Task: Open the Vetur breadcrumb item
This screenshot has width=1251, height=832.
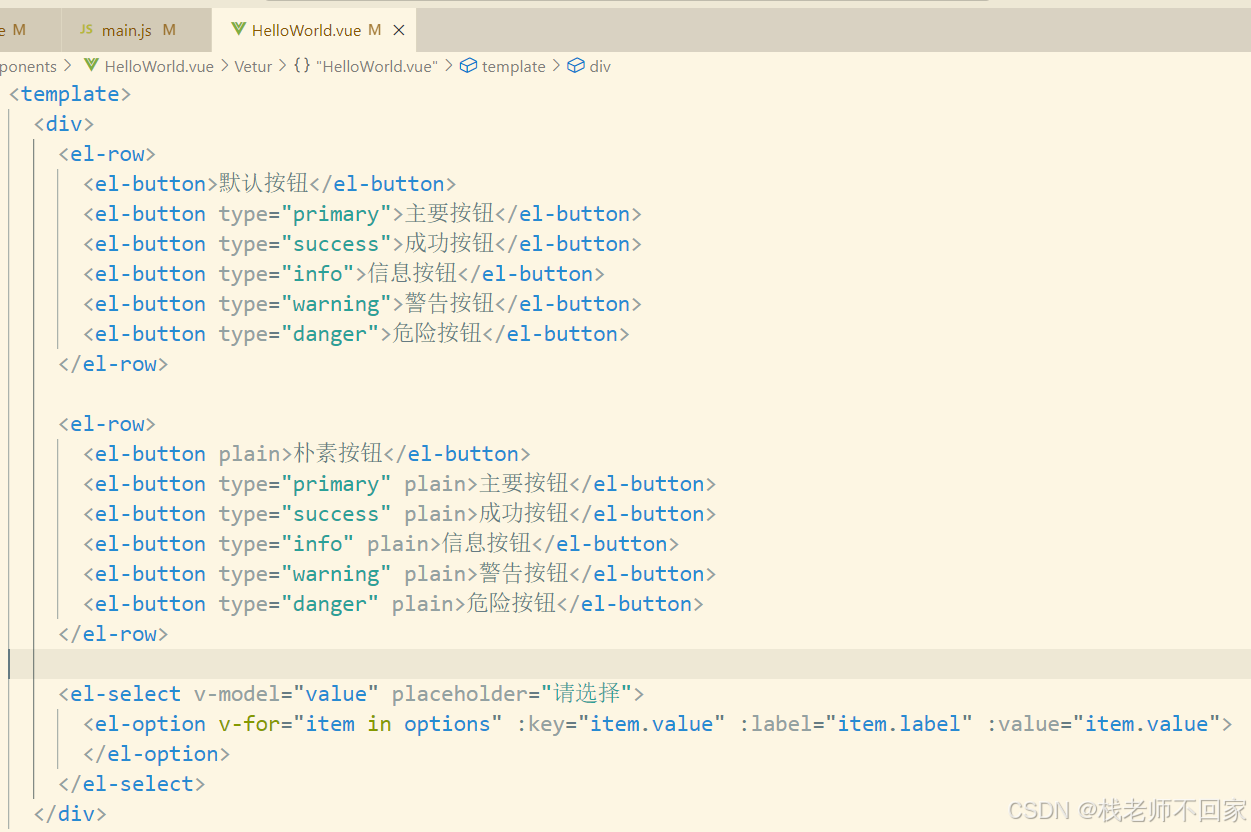Action: 253,66
